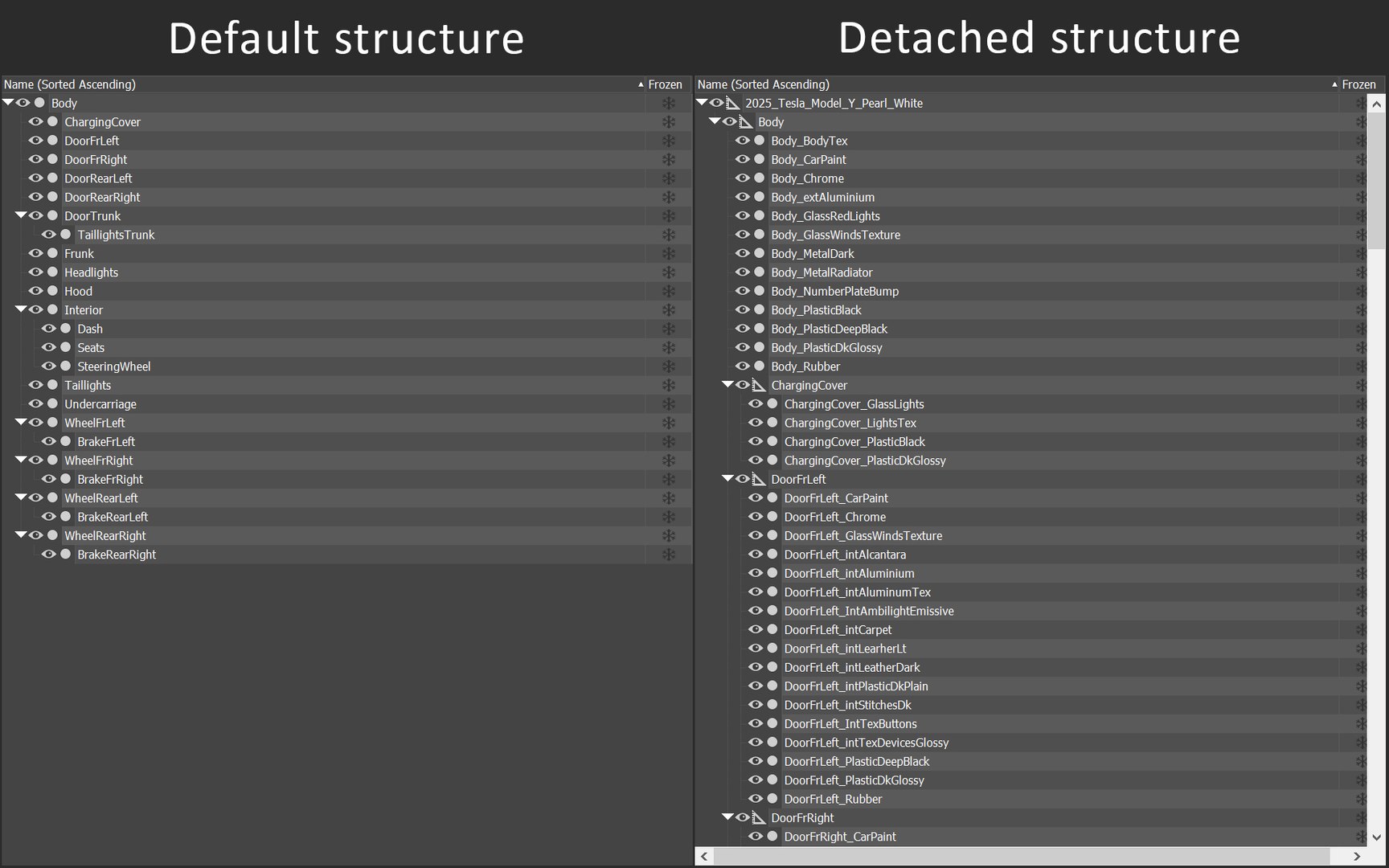Viewport: 1389px width, 868px height.
Task: Select the DoorFrRight_CarPaint row
Action: pos(1031,837)
